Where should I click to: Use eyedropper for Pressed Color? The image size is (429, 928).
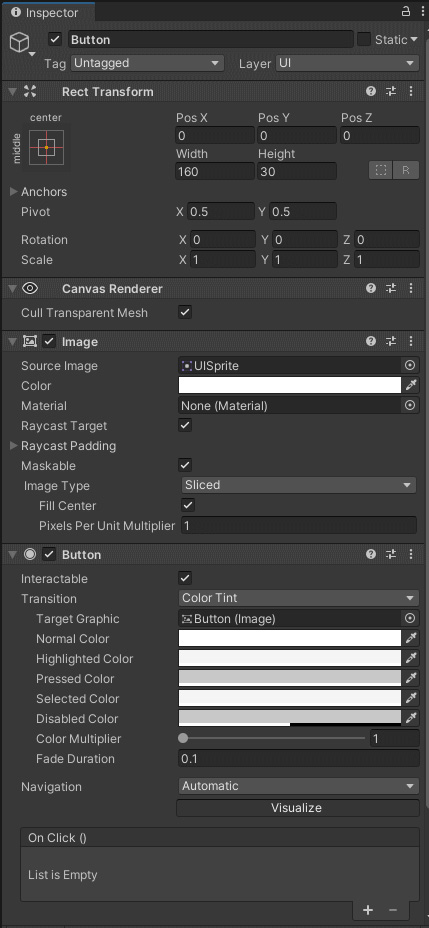point(411,678)
